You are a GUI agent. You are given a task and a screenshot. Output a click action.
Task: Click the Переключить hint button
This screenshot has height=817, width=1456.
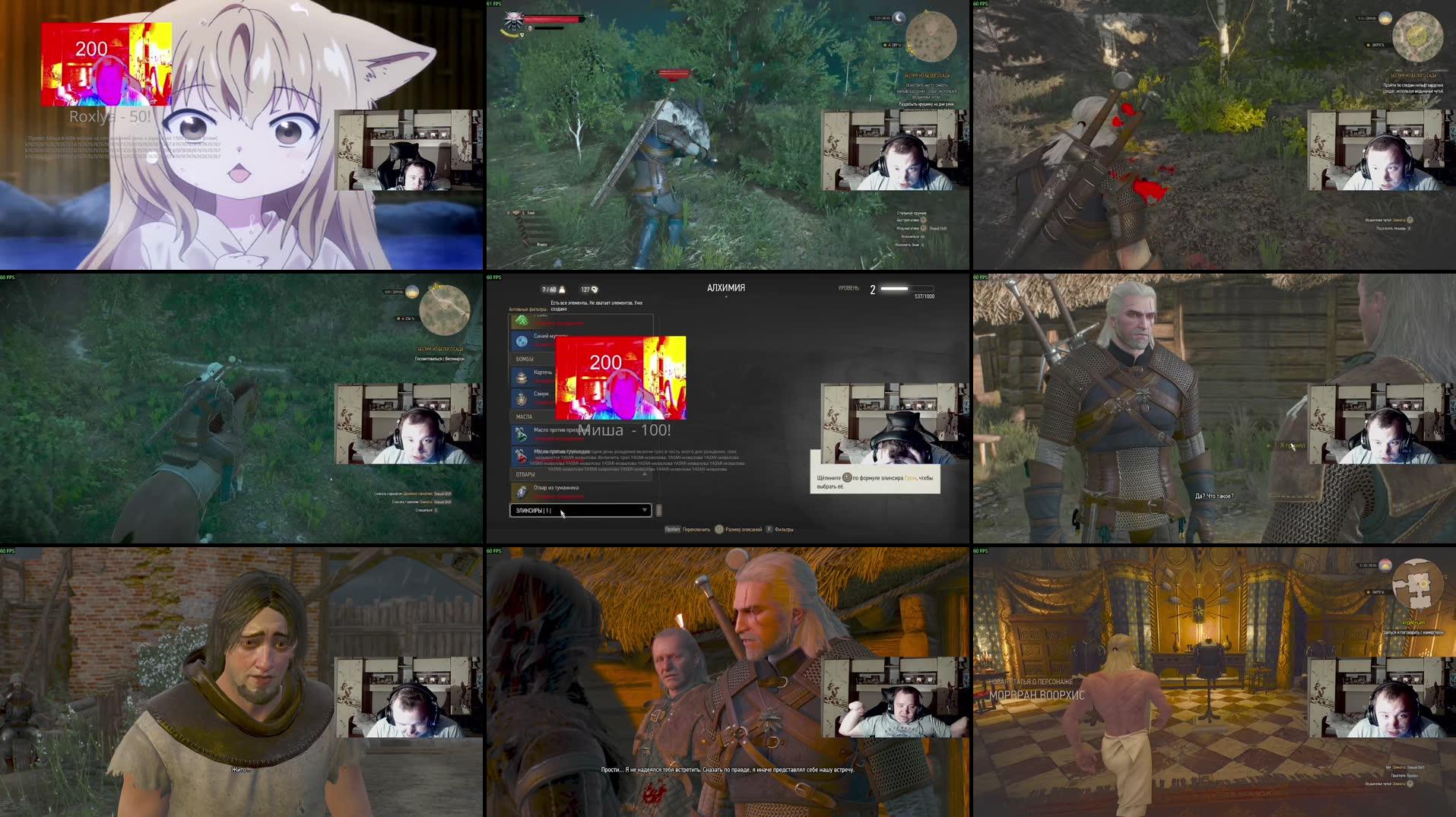(687, 530)
